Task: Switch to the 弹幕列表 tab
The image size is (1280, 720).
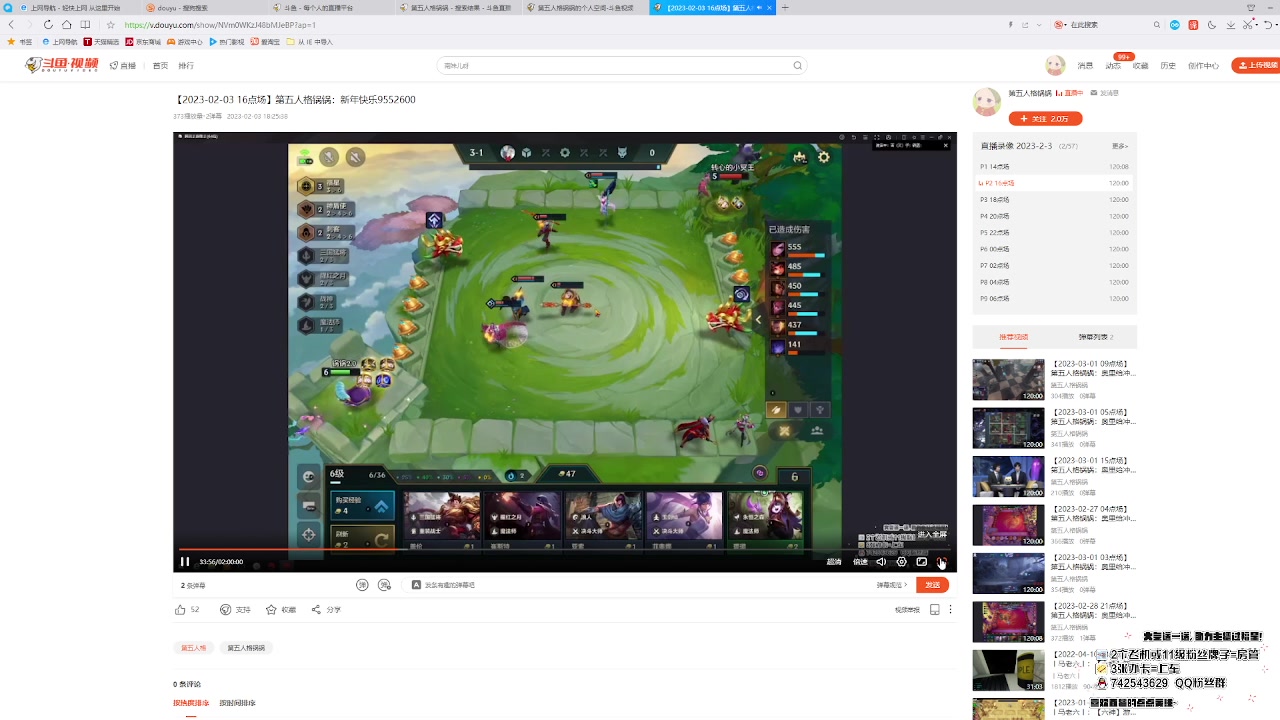Action: point(1095,337)
